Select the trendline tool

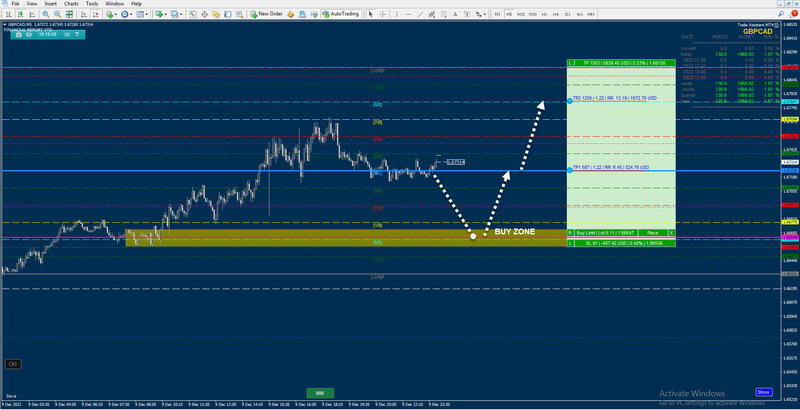pyautogui.click(x=420, y=14)
